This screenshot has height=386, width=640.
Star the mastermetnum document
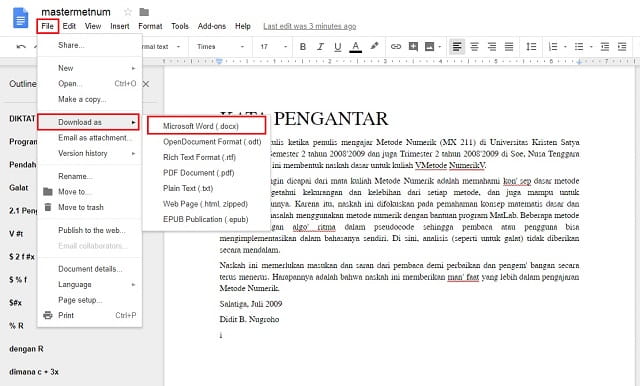click(x=128, y=12)
